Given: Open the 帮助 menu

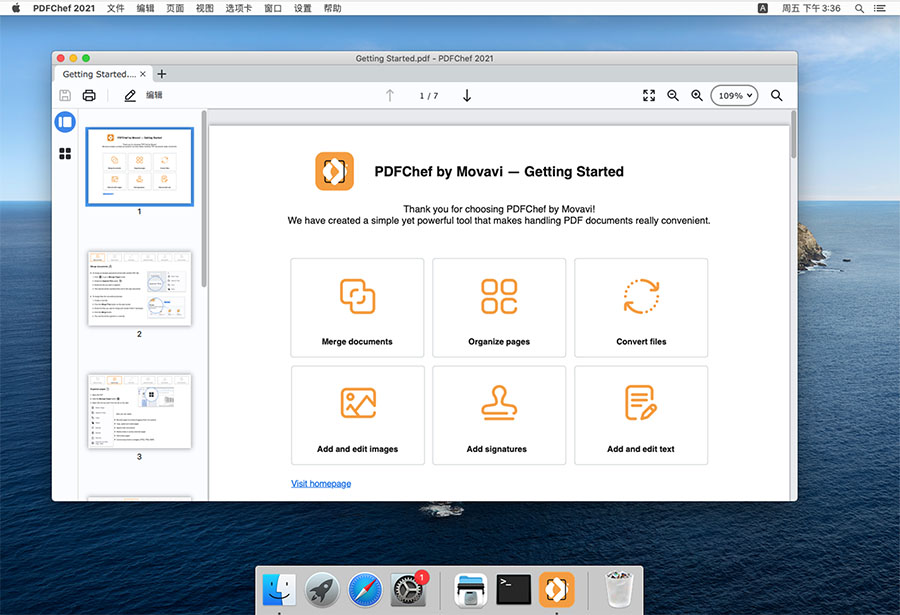Looking at the screenshot, I should point(332,8).
